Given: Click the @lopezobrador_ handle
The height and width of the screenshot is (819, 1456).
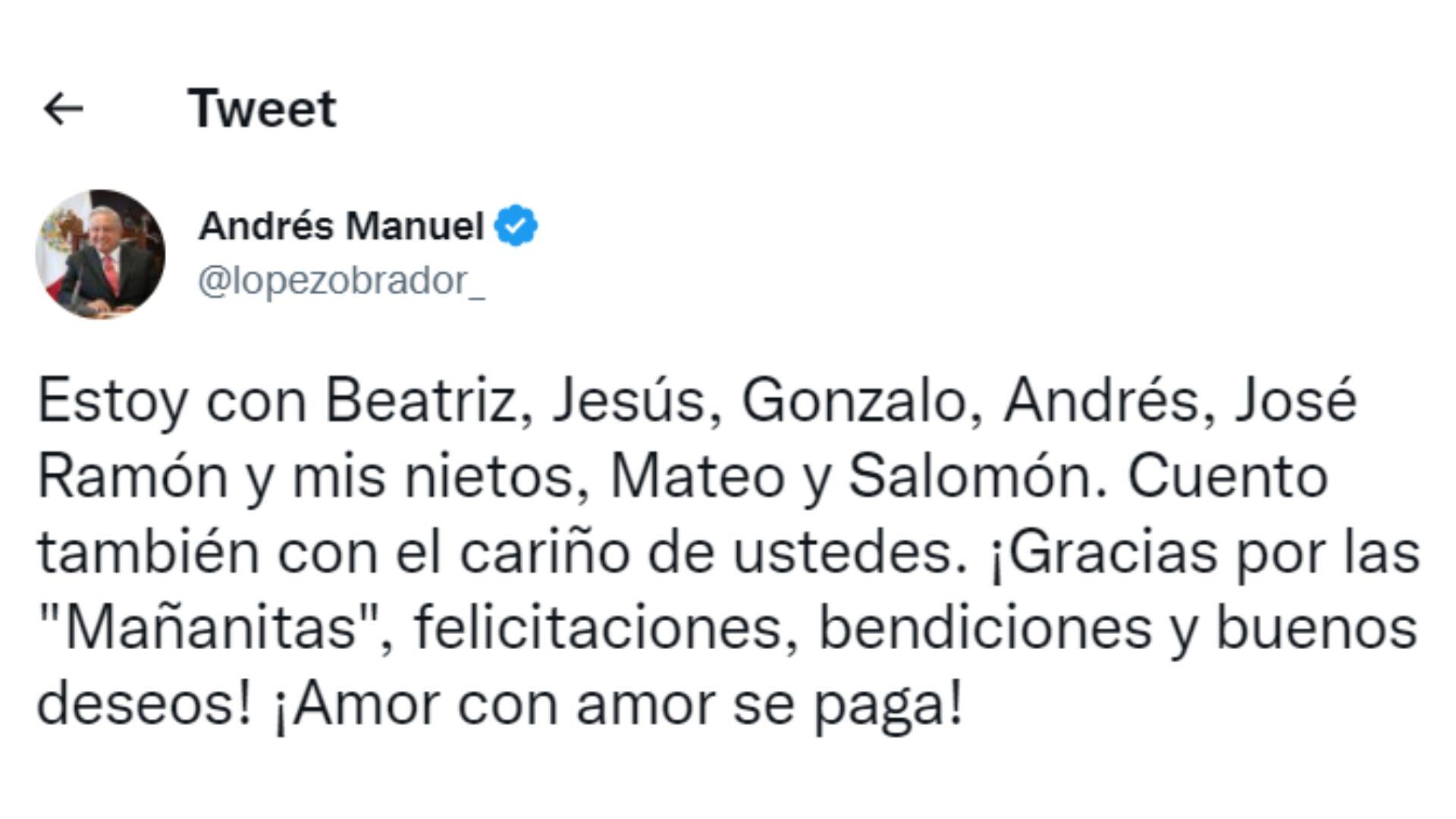Looking at the screenshot, I should 341,281.
